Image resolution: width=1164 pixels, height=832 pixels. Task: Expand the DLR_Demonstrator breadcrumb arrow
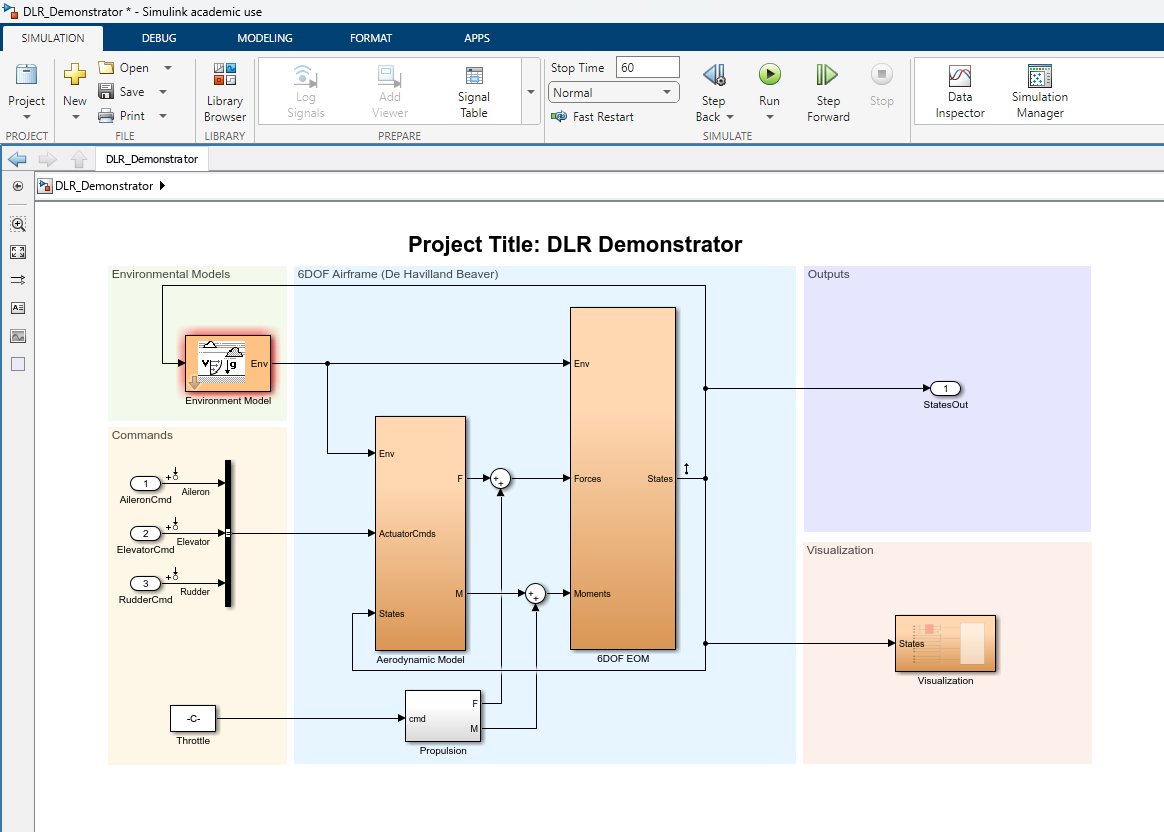coord(162,186)
